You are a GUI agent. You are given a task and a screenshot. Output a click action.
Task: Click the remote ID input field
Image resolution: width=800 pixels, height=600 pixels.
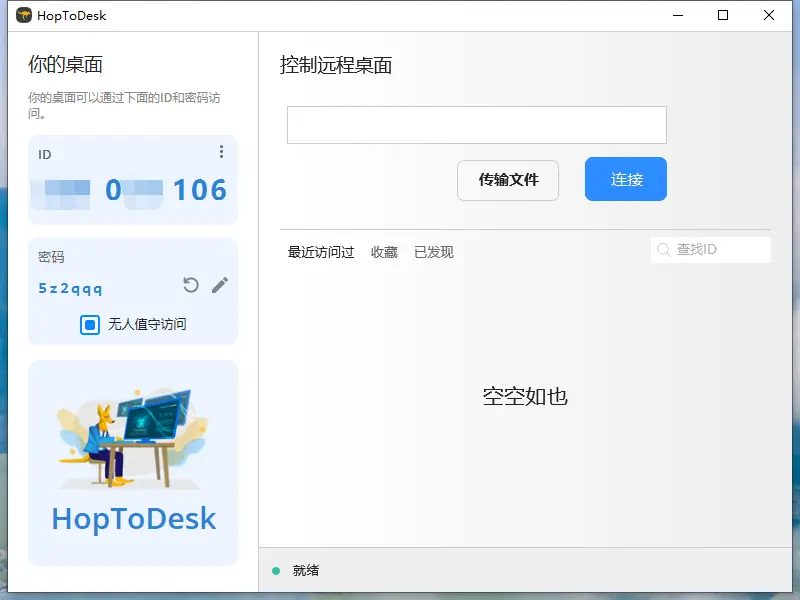[x=477, y=124]
